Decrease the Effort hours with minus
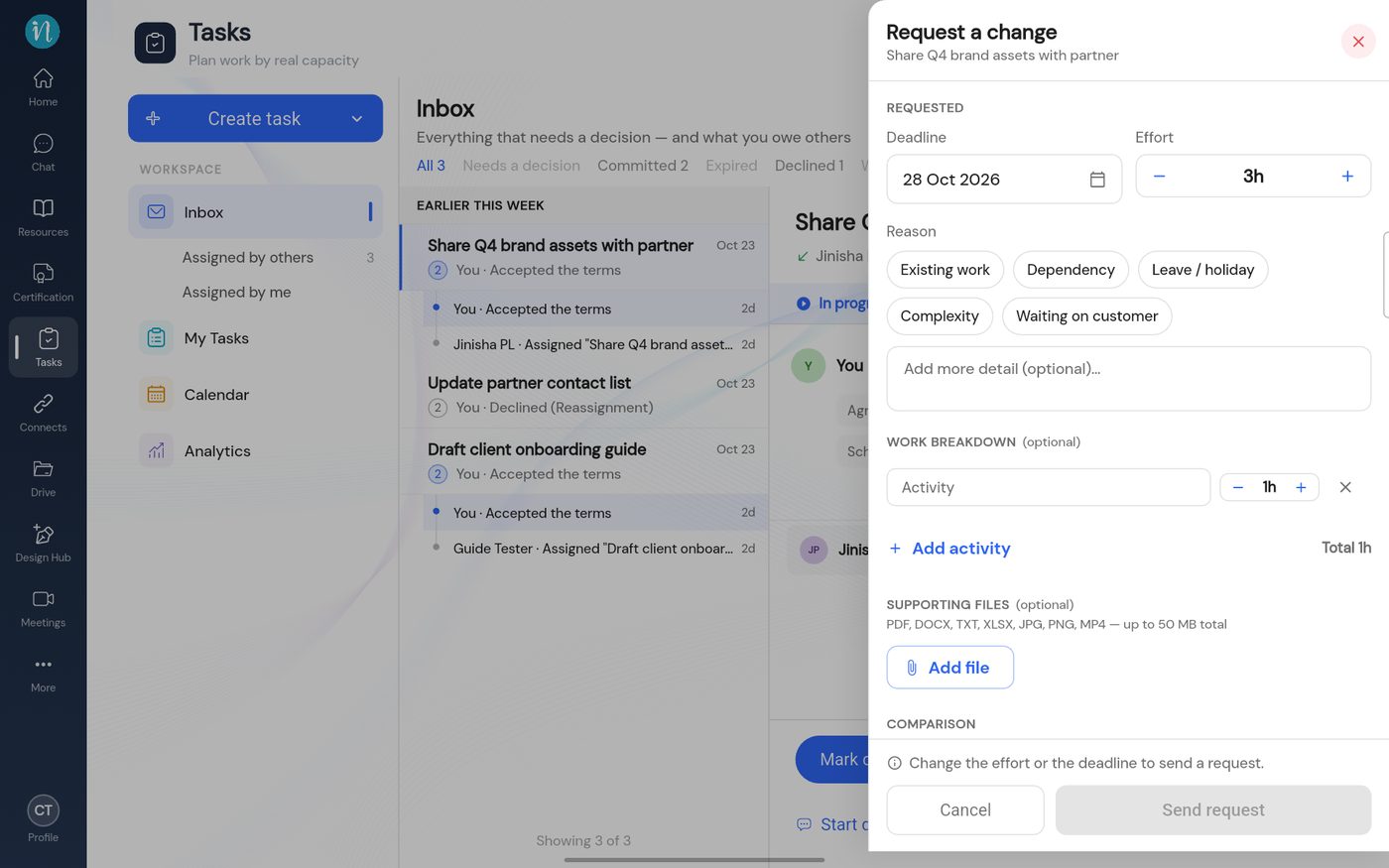Screen dimensions: 1389x868 1159,177
